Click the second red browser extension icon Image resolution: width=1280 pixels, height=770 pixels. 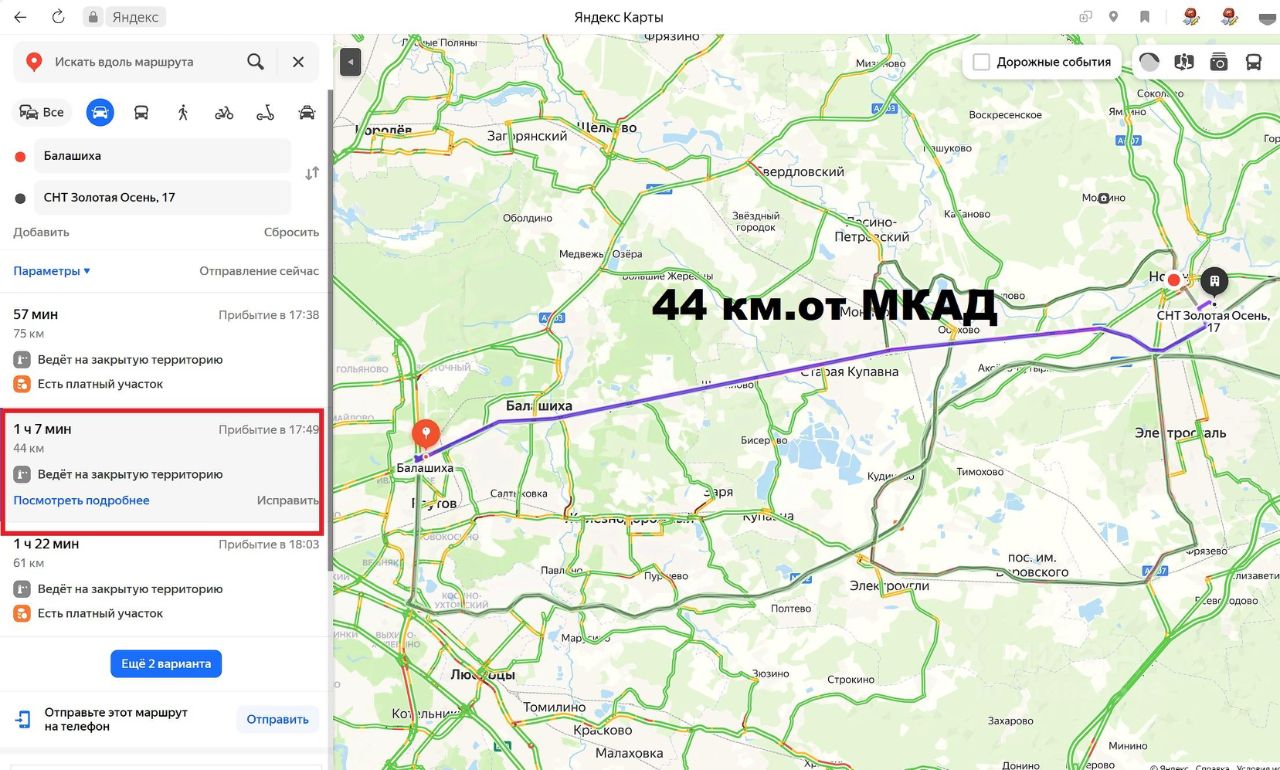click(1230, 17)
